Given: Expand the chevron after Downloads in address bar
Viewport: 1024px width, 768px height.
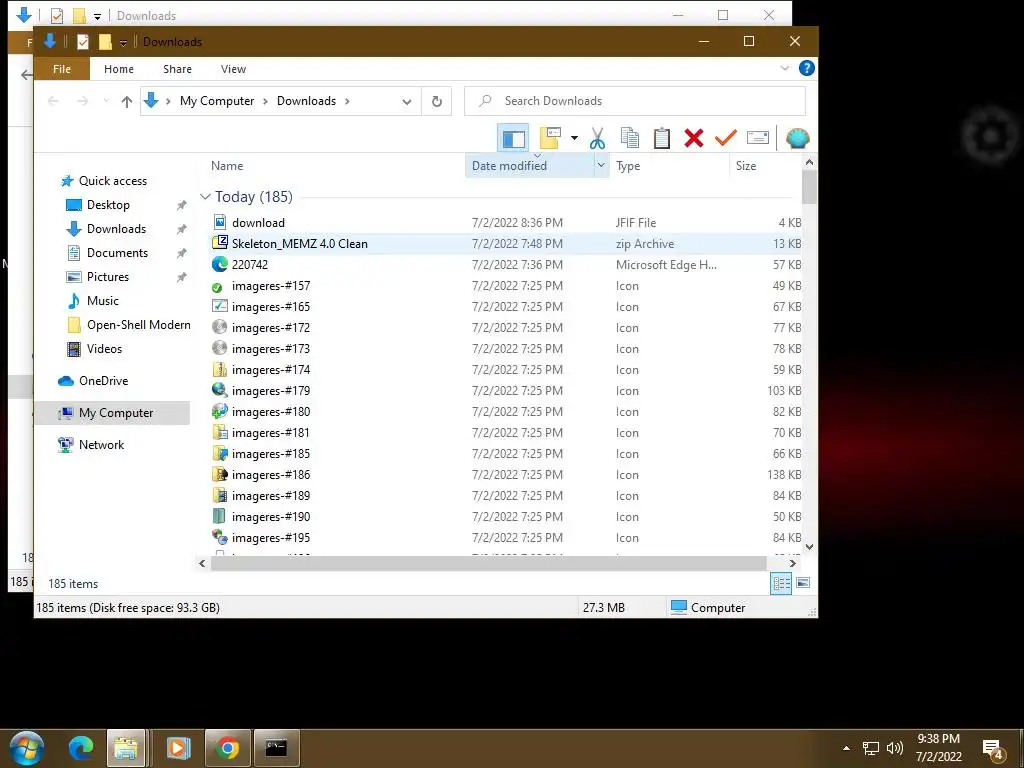Looking at the screenshot, I should pos(347,101).
